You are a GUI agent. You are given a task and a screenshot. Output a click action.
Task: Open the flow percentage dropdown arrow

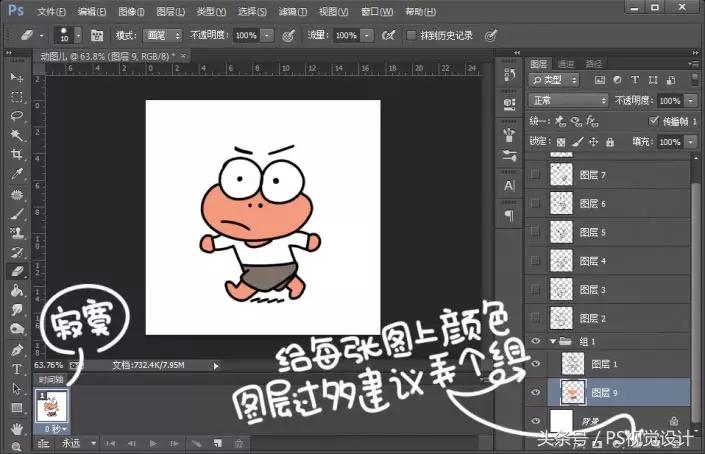click(367, 35)
